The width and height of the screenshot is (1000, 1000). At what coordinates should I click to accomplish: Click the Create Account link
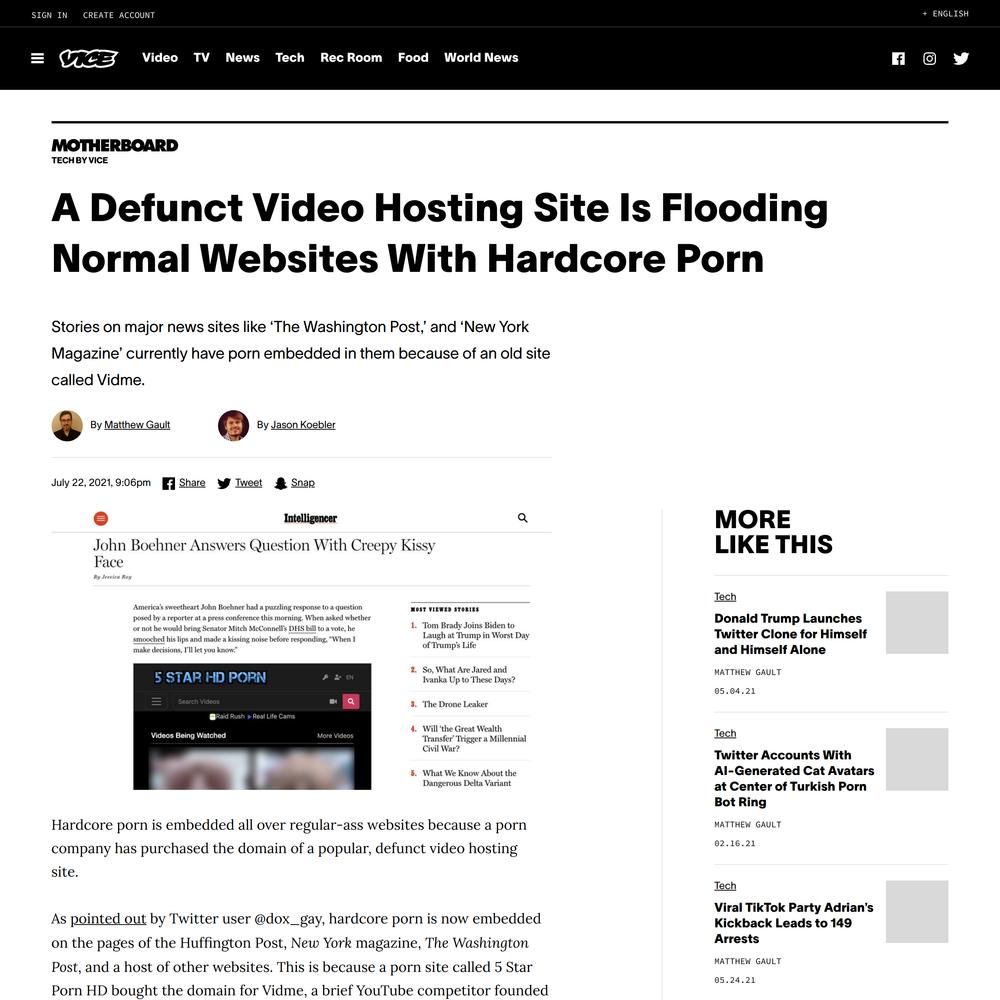[119, 15]
